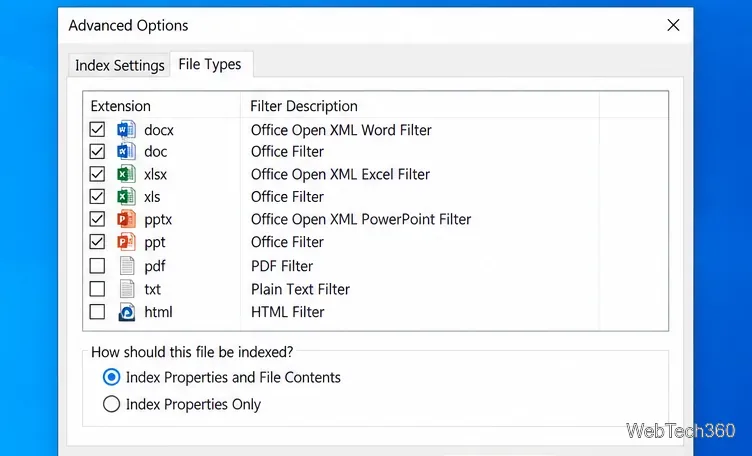This screenshot has width=752, height=456.
Task: Click Office Filter in the xls row
Action: pyautogui.click(x=287, y=197)
